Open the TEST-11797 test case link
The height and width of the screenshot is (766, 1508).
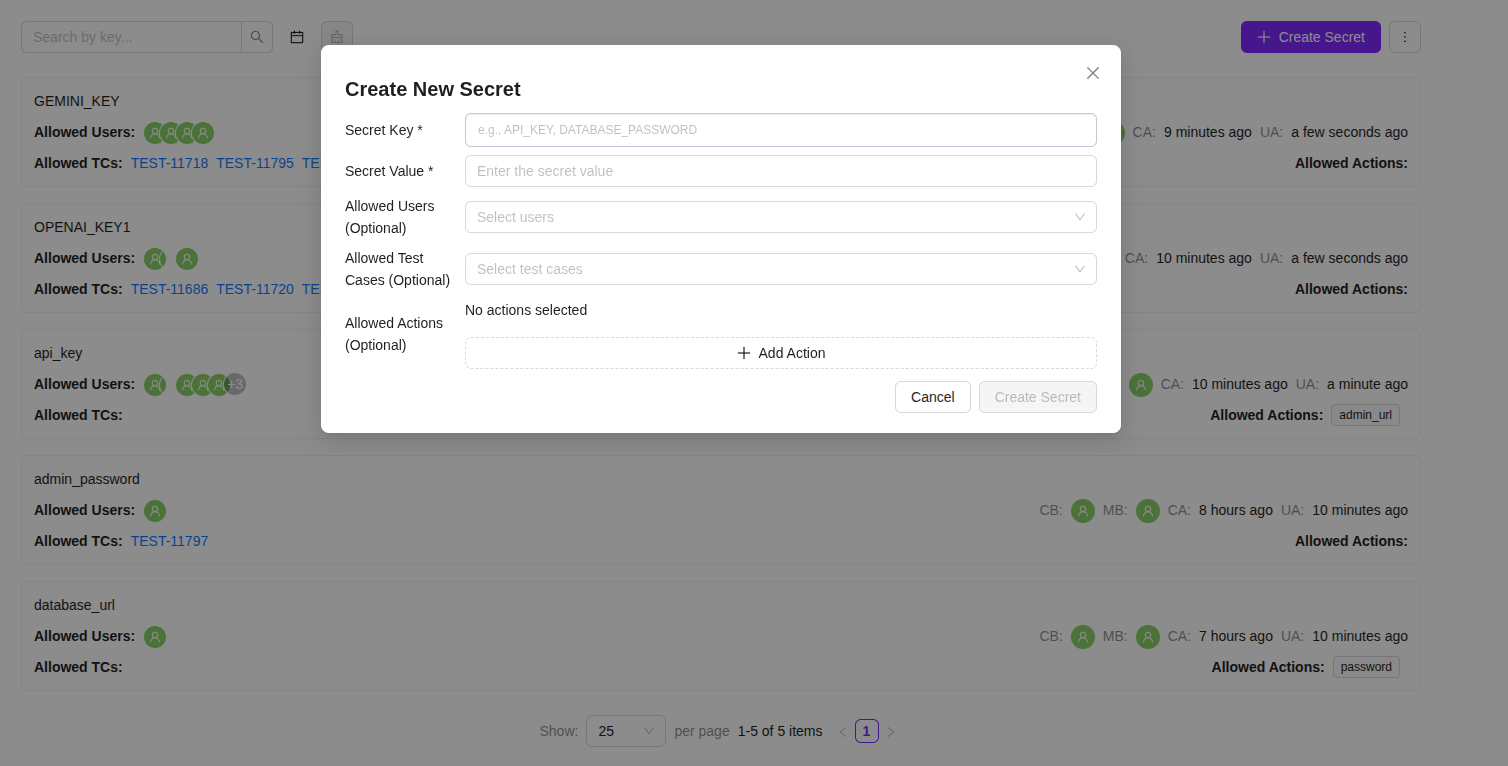(169, 541)
